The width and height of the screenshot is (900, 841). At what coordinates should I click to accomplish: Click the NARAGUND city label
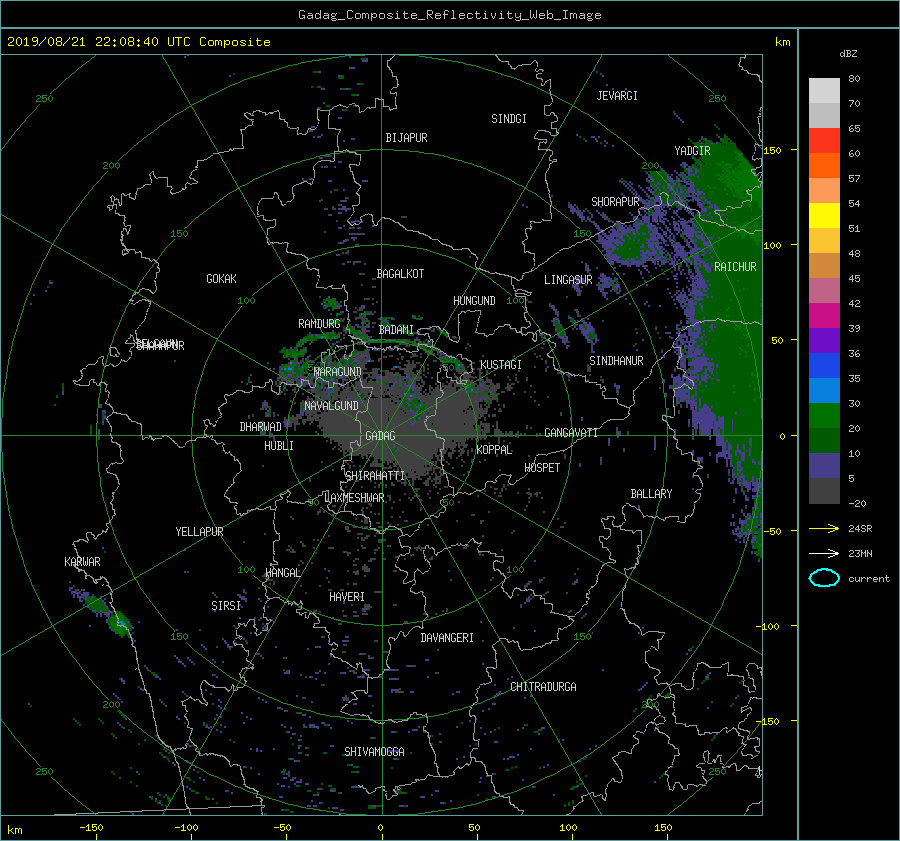pyautogui.click(x=338, y=372)
